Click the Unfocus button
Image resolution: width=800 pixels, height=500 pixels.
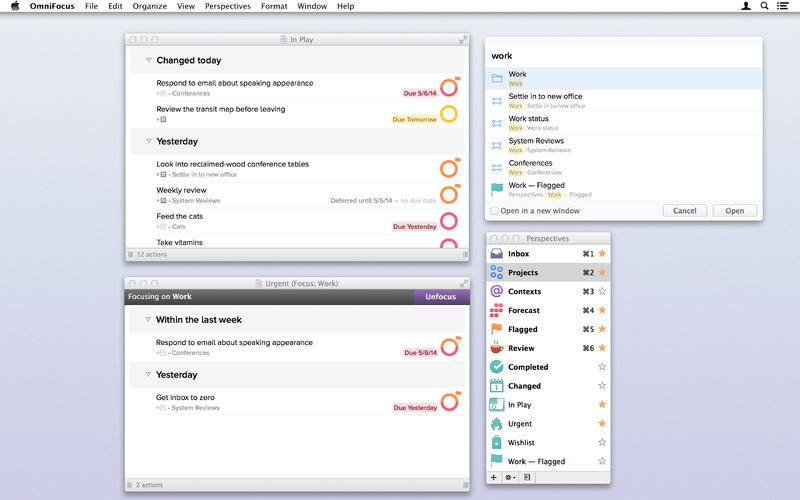440,297
